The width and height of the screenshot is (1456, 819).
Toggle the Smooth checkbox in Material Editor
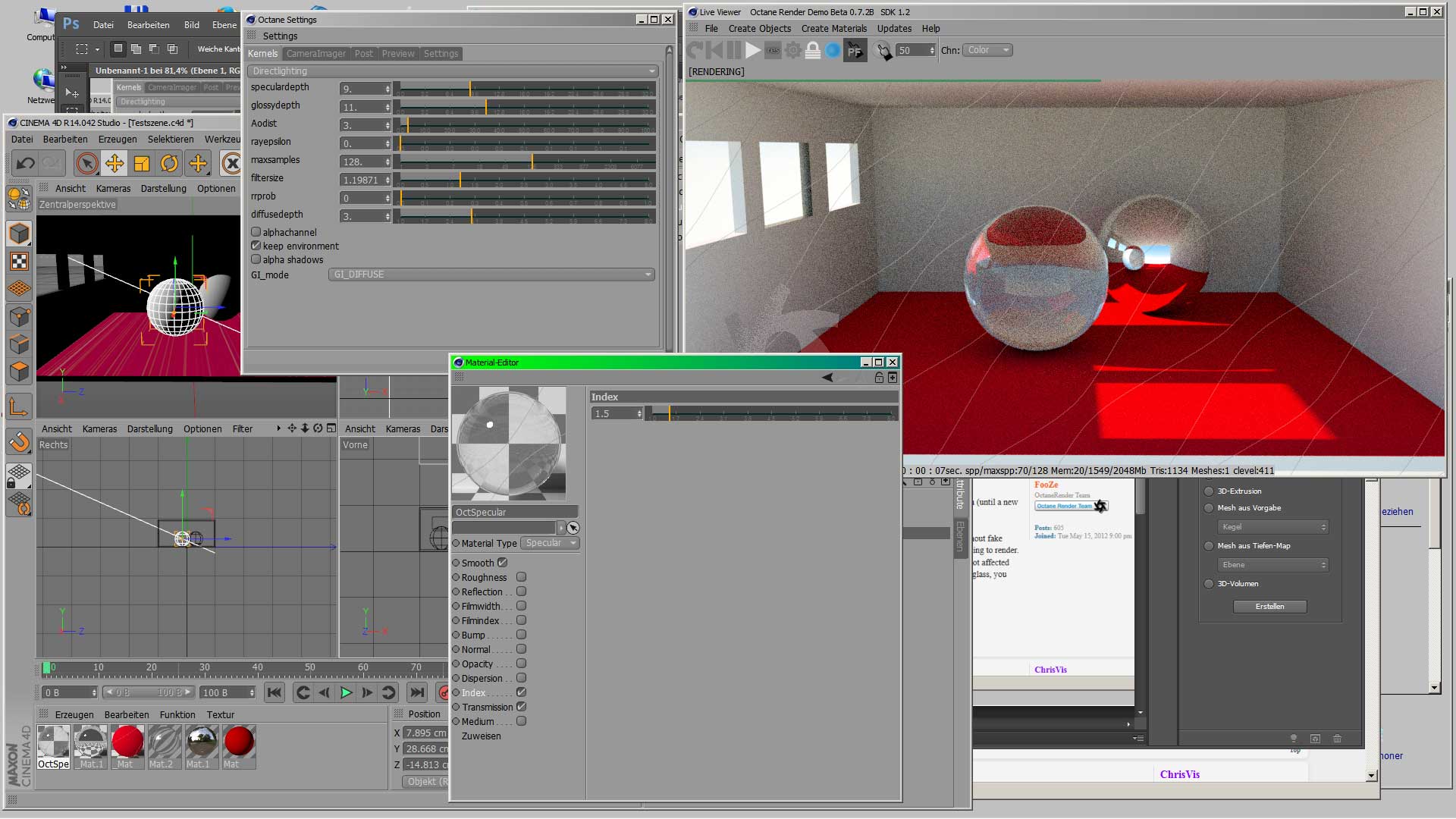point(502,563)
